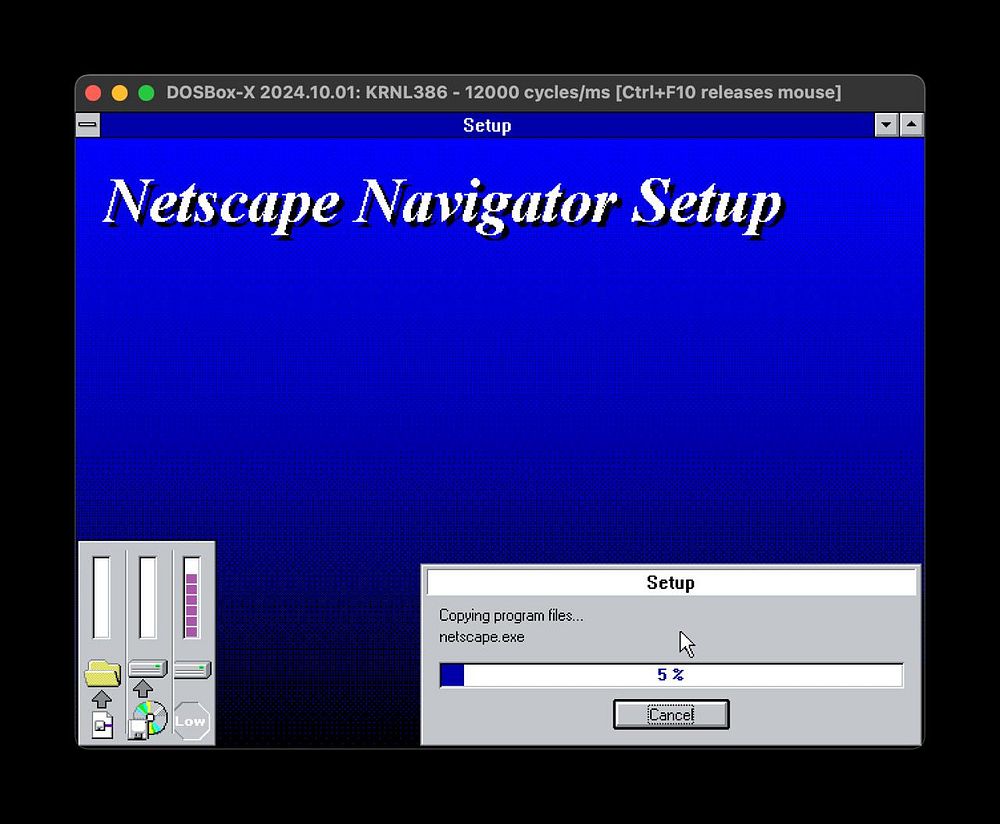Zoom DOSBox-X with the green button

click(x=146, y=93)
